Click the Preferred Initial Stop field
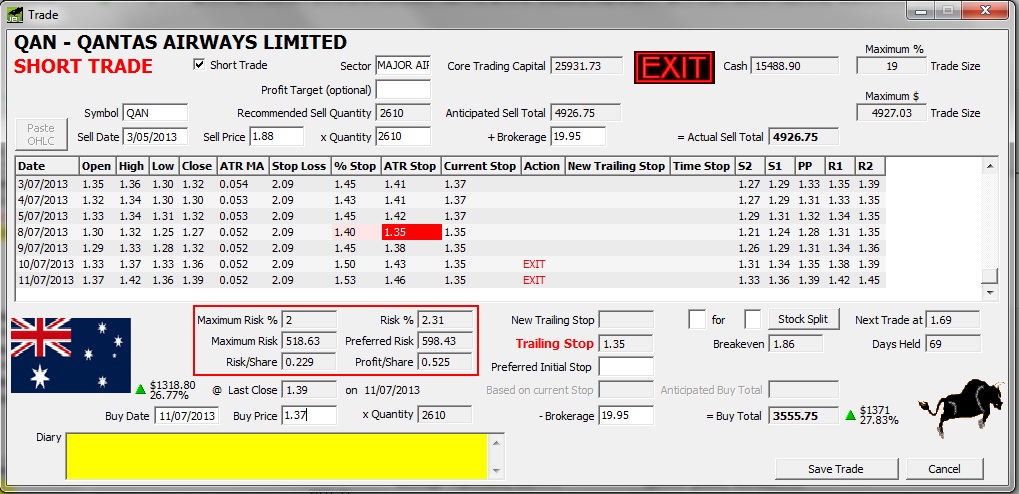The image size is (1019, 494). [x=626, y=367]
